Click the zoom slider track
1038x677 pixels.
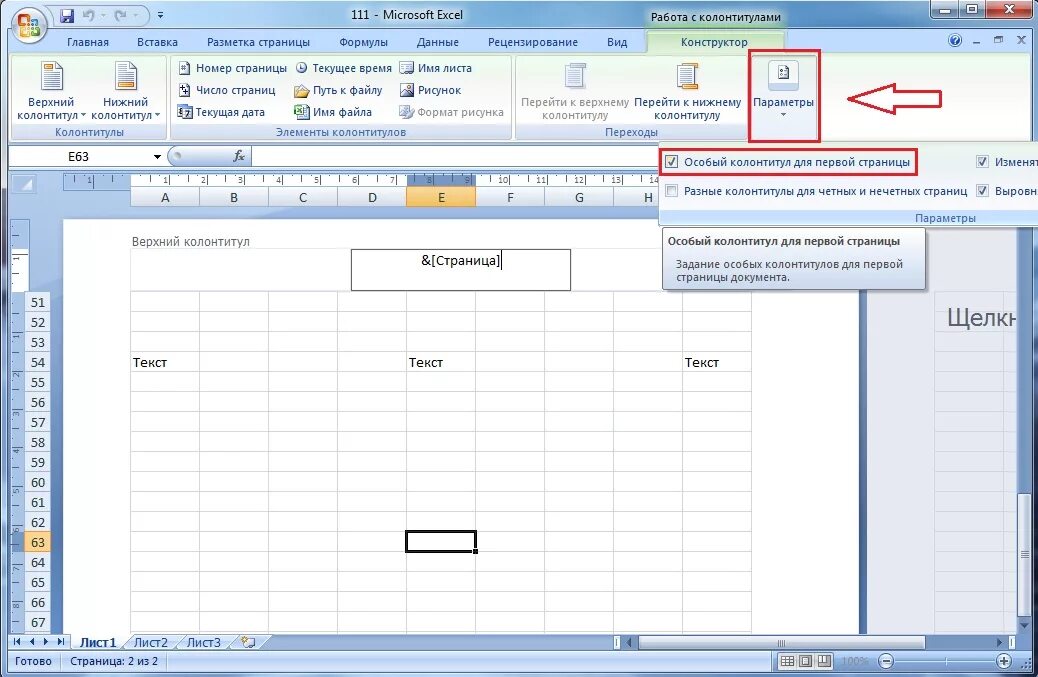[945, 661]
